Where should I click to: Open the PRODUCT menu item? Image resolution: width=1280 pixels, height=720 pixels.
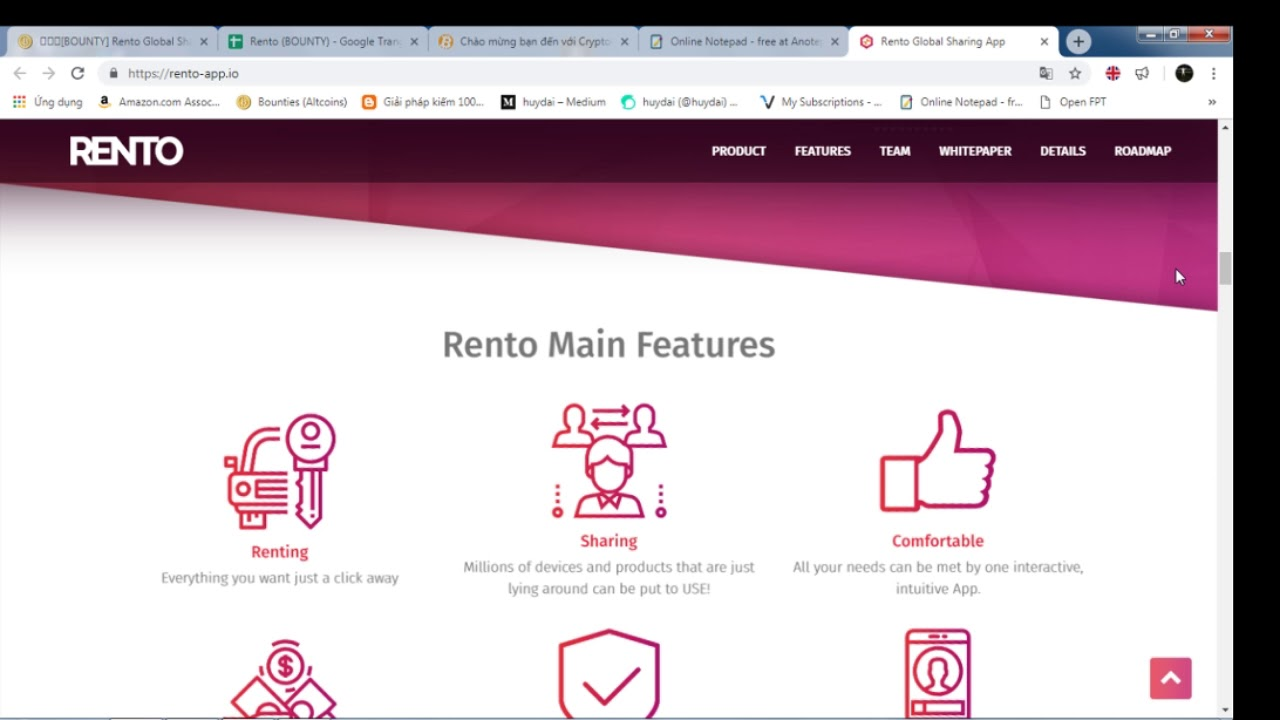click(739, 151)
